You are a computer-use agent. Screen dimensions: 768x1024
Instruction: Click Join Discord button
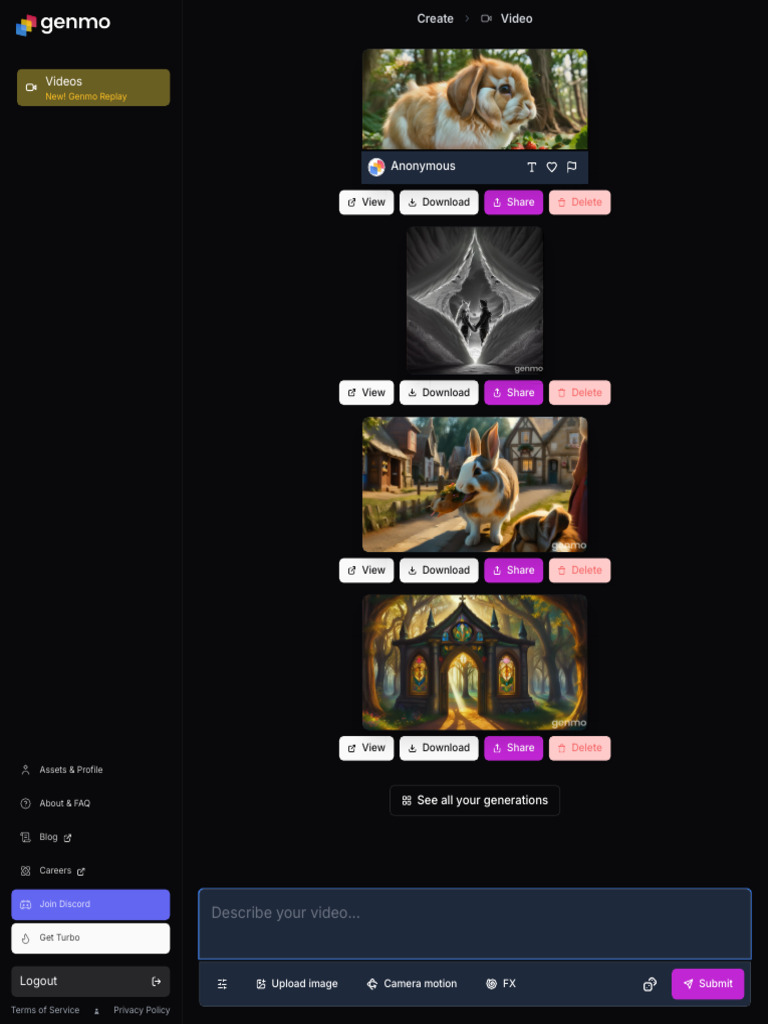click(91, 904)
